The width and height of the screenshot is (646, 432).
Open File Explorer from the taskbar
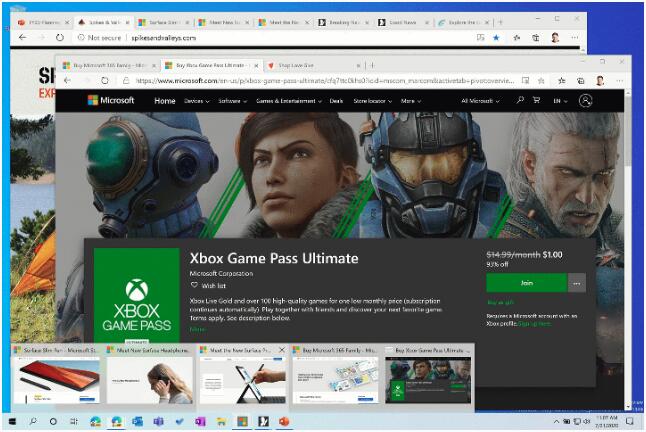coord(221,421)
